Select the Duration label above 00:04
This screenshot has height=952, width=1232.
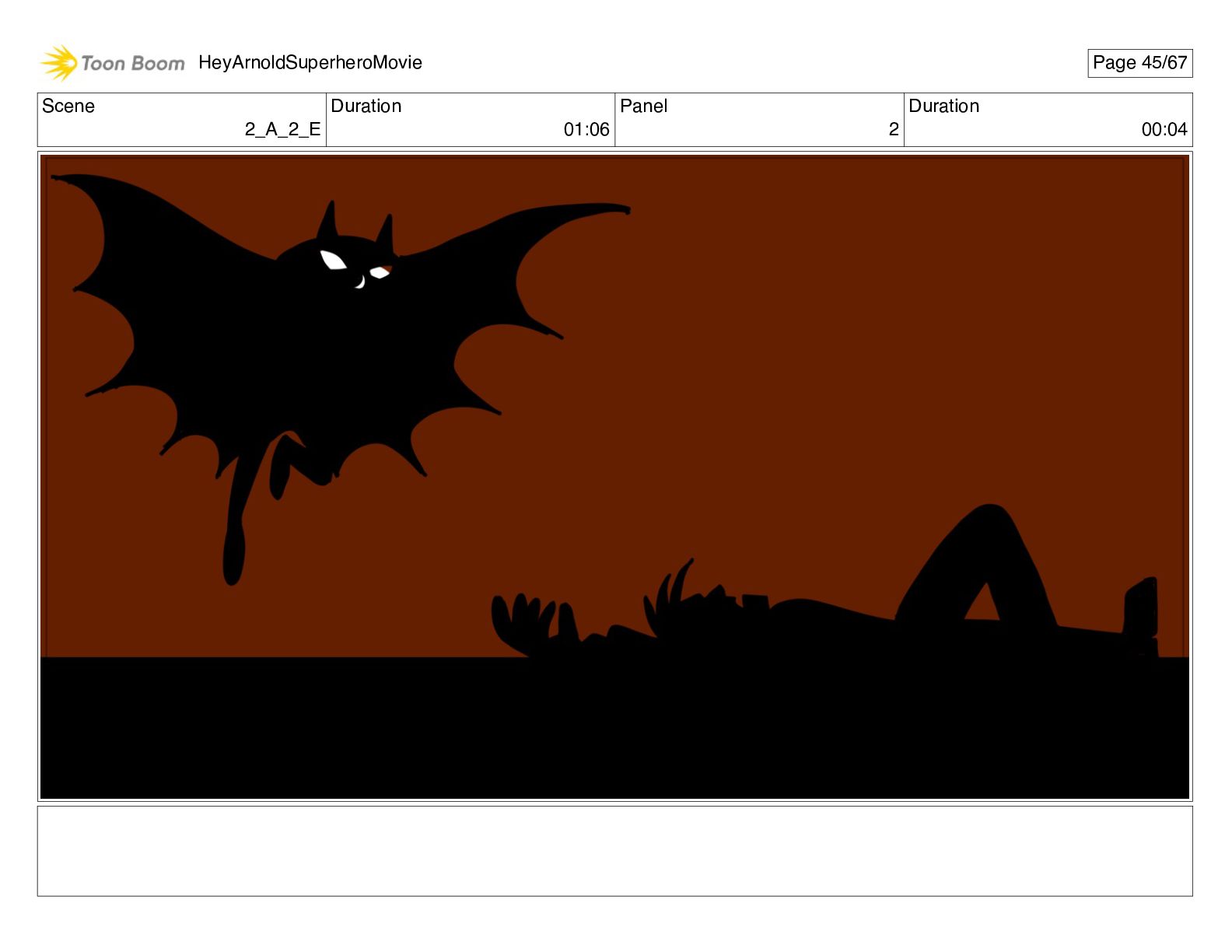(x=944, y=106)
